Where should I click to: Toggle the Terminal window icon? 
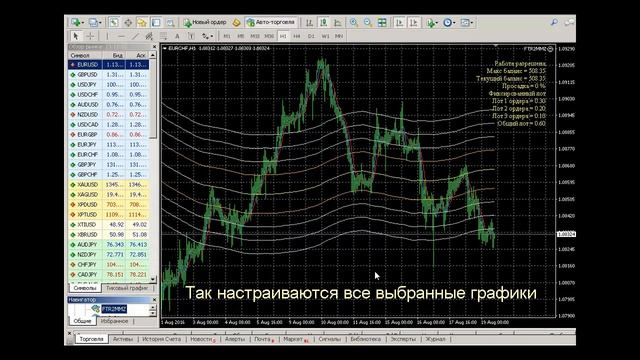156,22
